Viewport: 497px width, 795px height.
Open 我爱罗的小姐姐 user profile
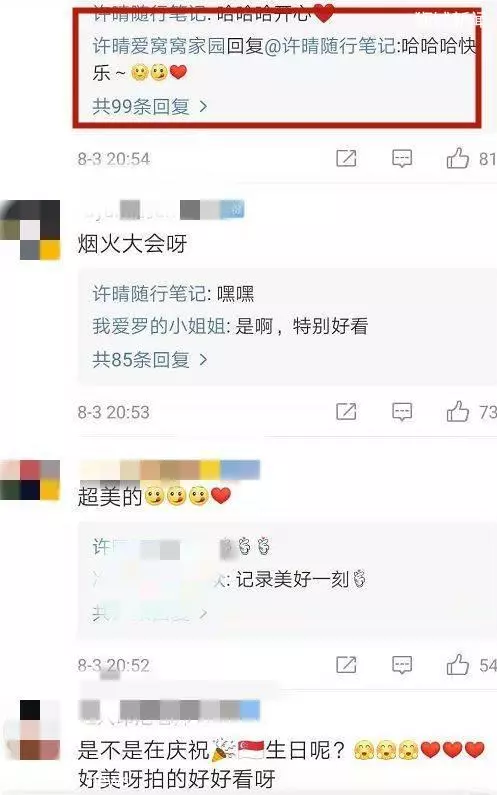pos(159,326)
